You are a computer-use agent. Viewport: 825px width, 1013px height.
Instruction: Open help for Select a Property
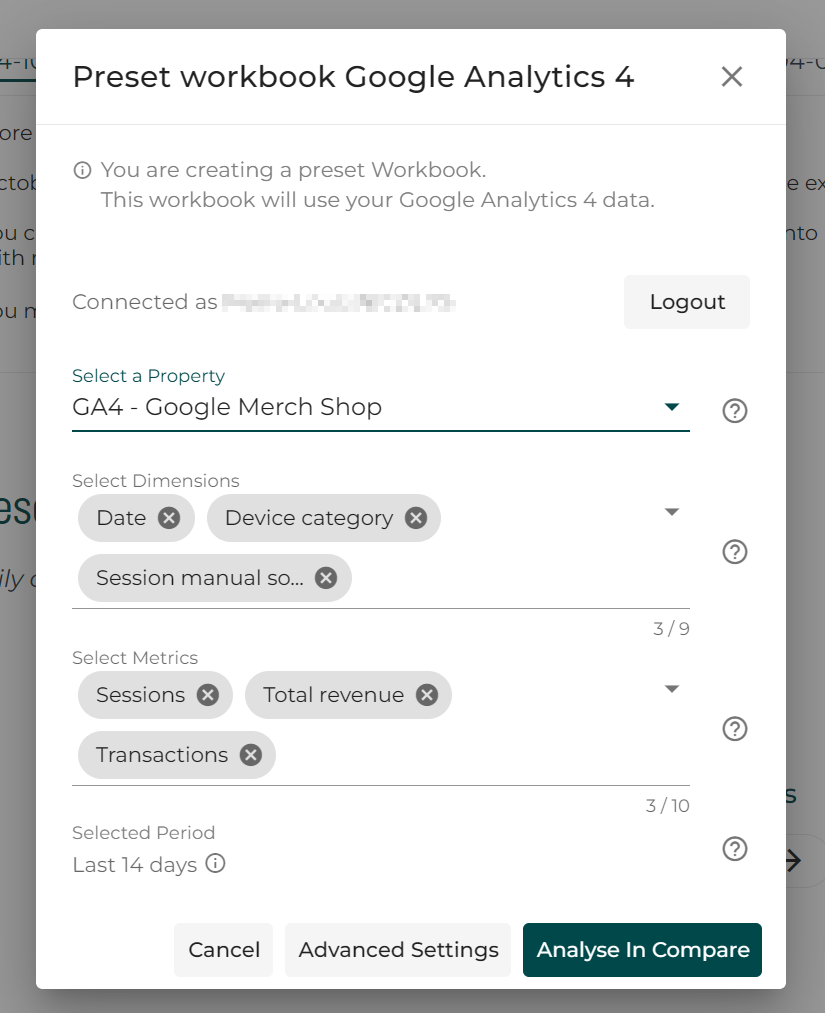[735, 411]
